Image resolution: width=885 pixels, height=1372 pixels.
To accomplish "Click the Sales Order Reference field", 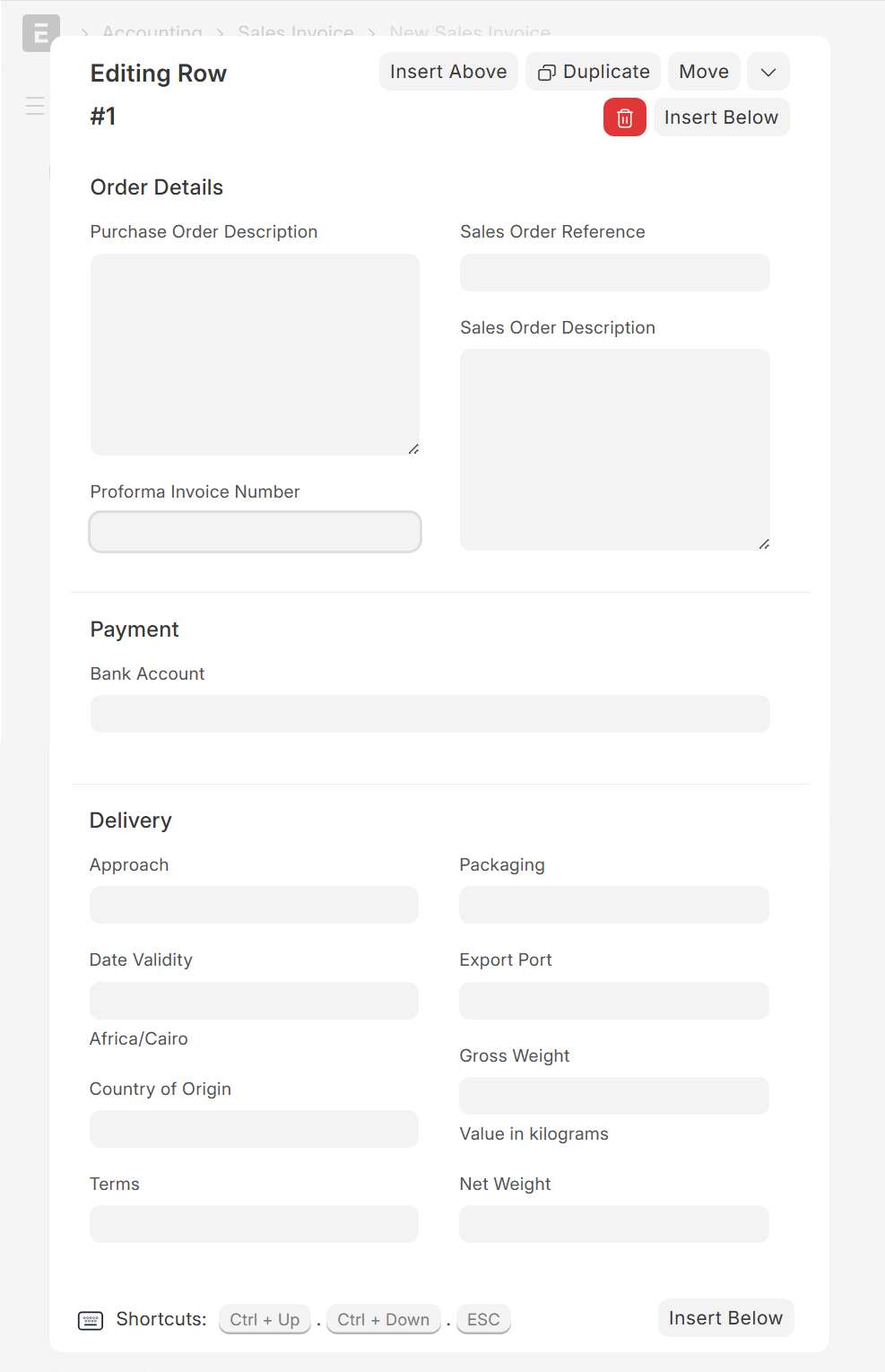I will pos(615,273).
